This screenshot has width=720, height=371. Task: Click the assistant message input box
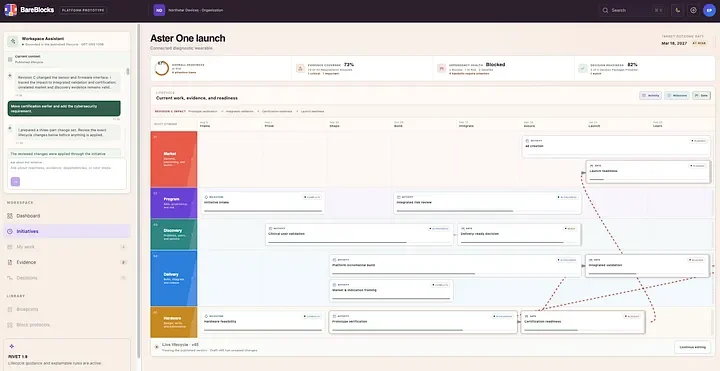(67, 174)
